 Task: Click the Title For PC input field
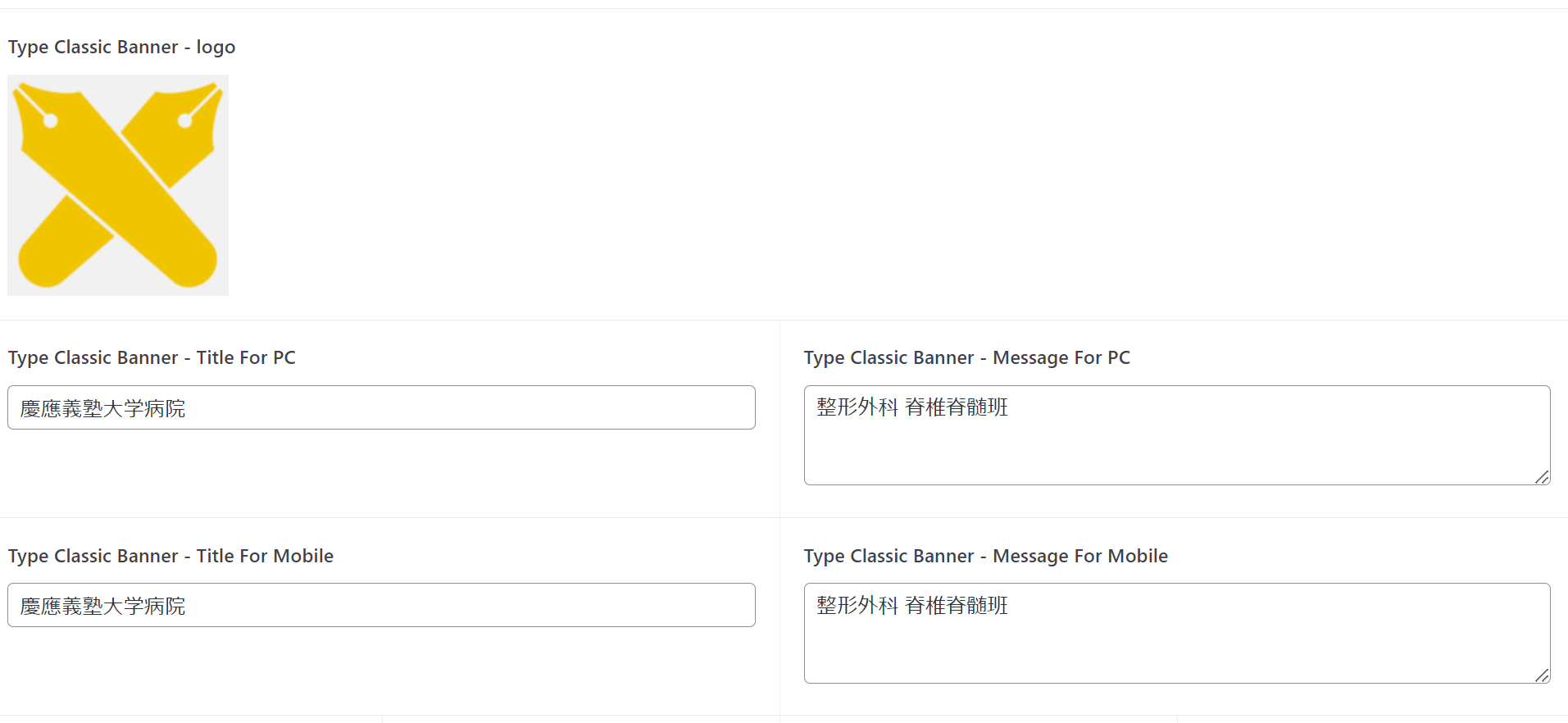pos(381,407)
